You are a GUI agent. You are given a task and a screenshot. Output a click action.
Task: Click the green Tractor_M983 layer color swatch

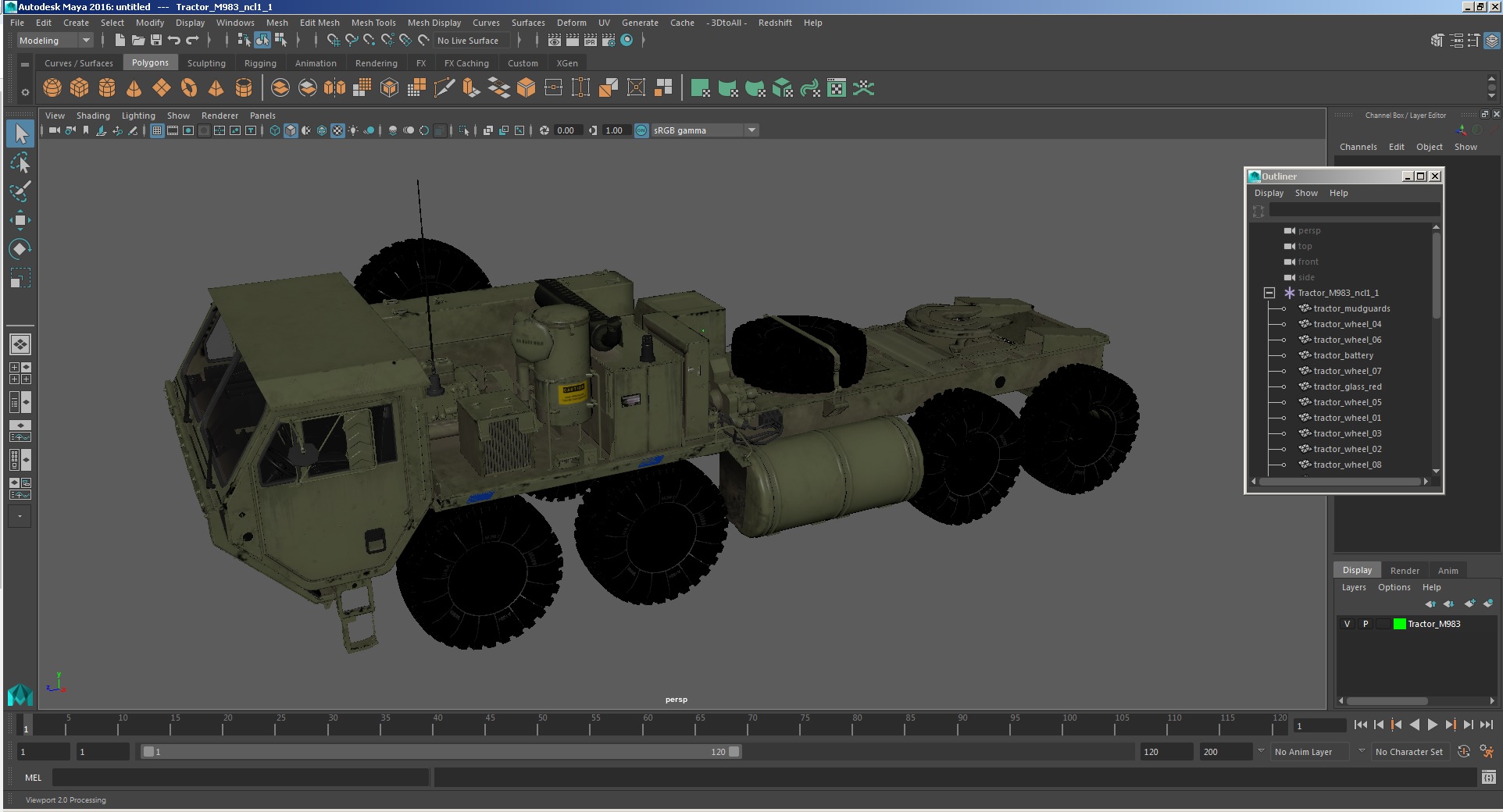click(1399, 624)
